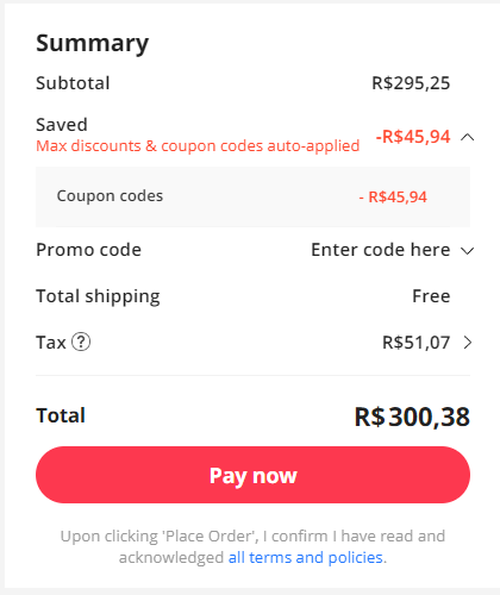Click the Promo code label

[89, 250]
